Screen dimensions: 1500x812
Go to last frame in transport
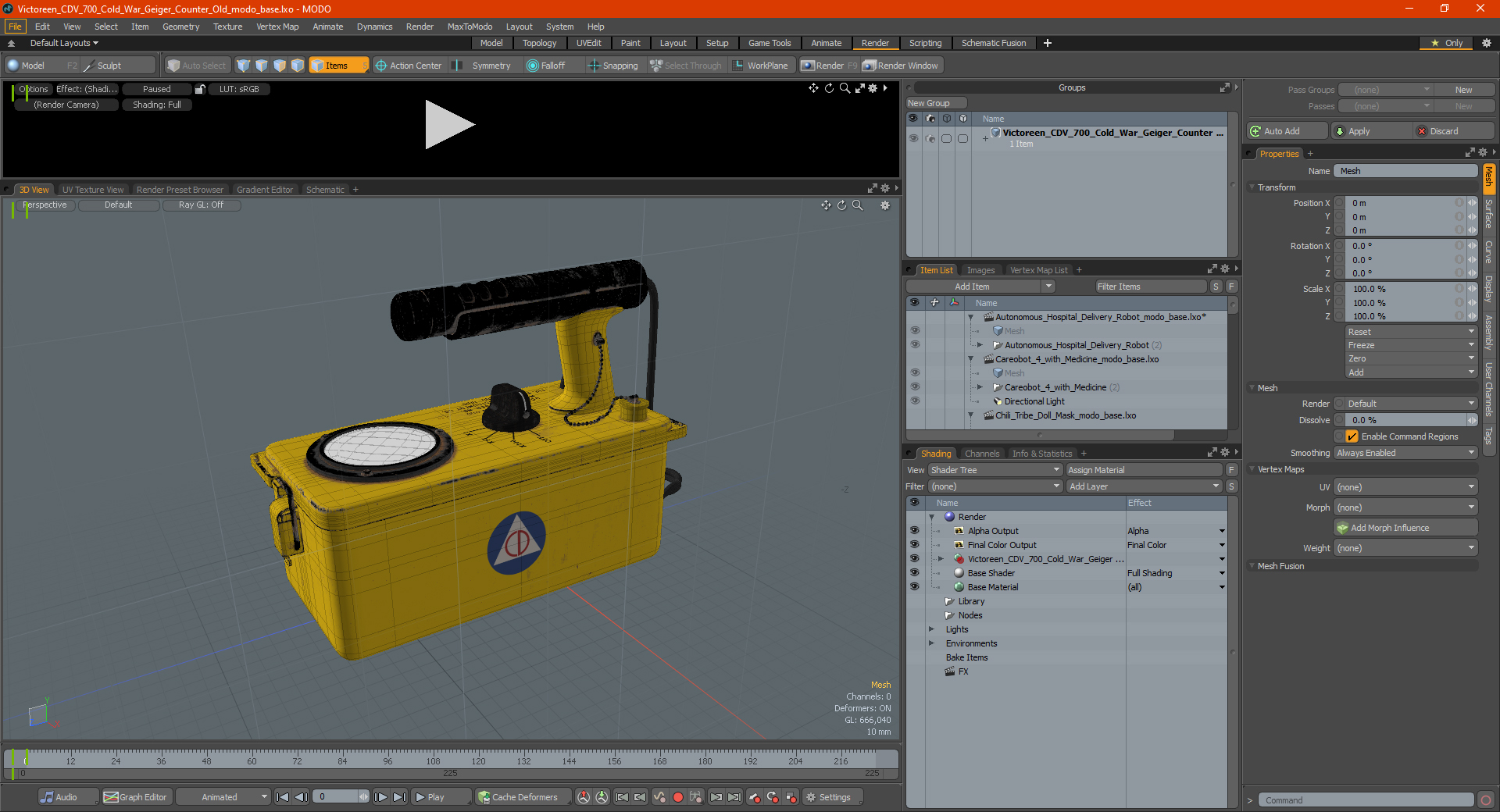point(399,797)
